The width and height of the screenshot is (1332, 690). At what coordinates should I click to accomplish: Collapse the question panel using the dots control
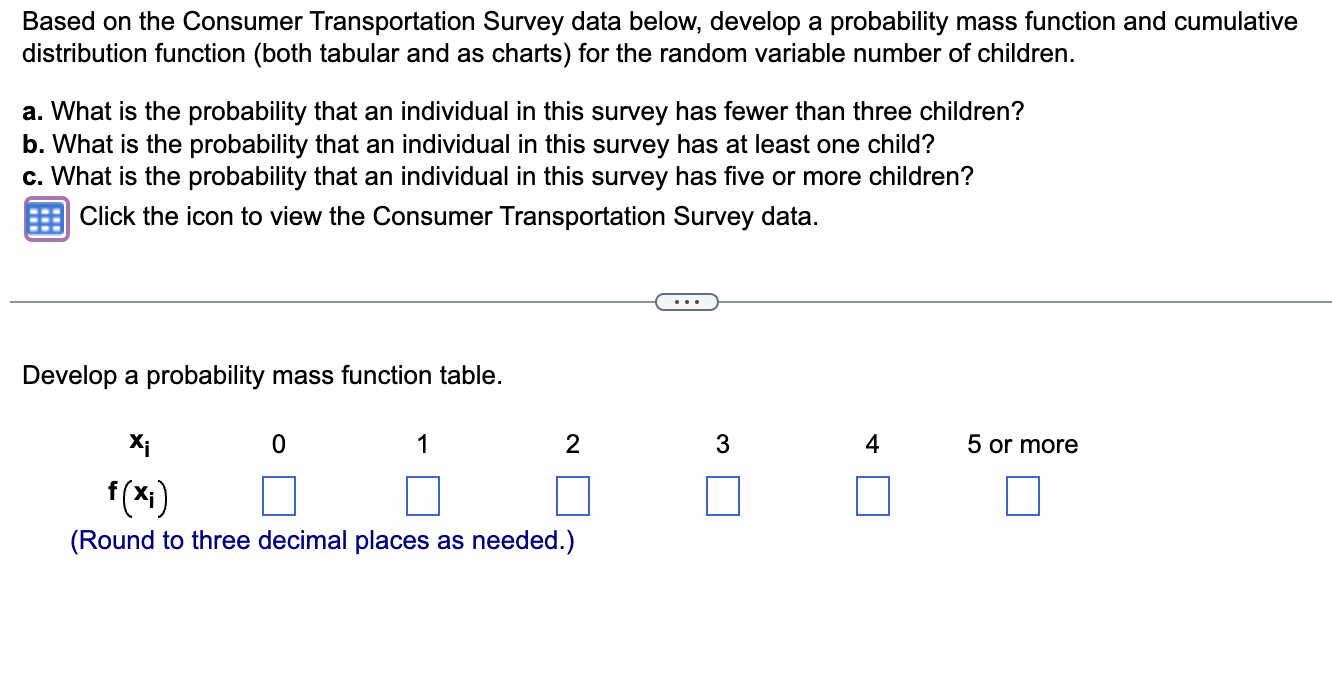pyautogui.click(x=686, y=300)
